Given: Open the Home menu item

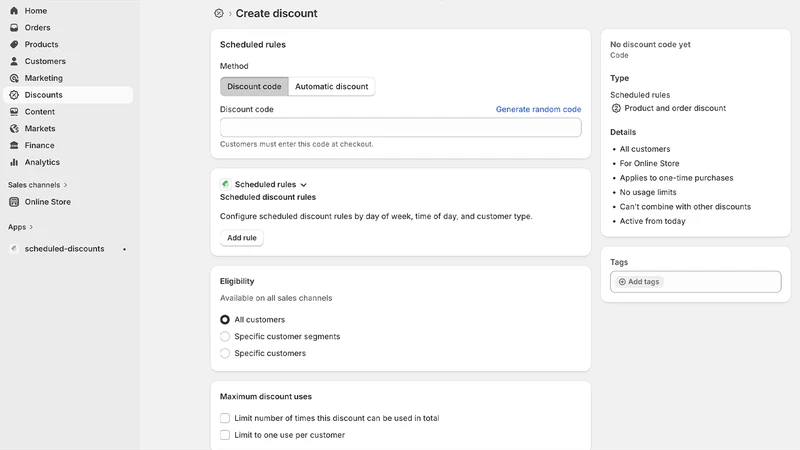Looking at the screenshot, I should point(68,11).
